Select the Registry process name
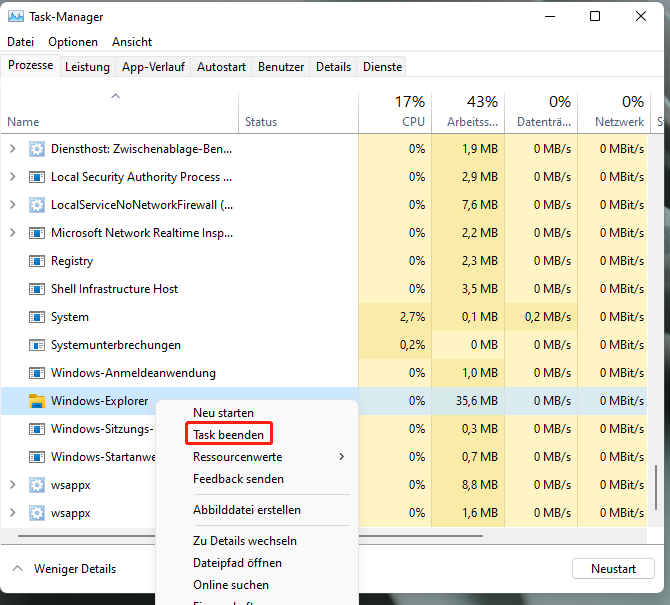 (72, 261)
